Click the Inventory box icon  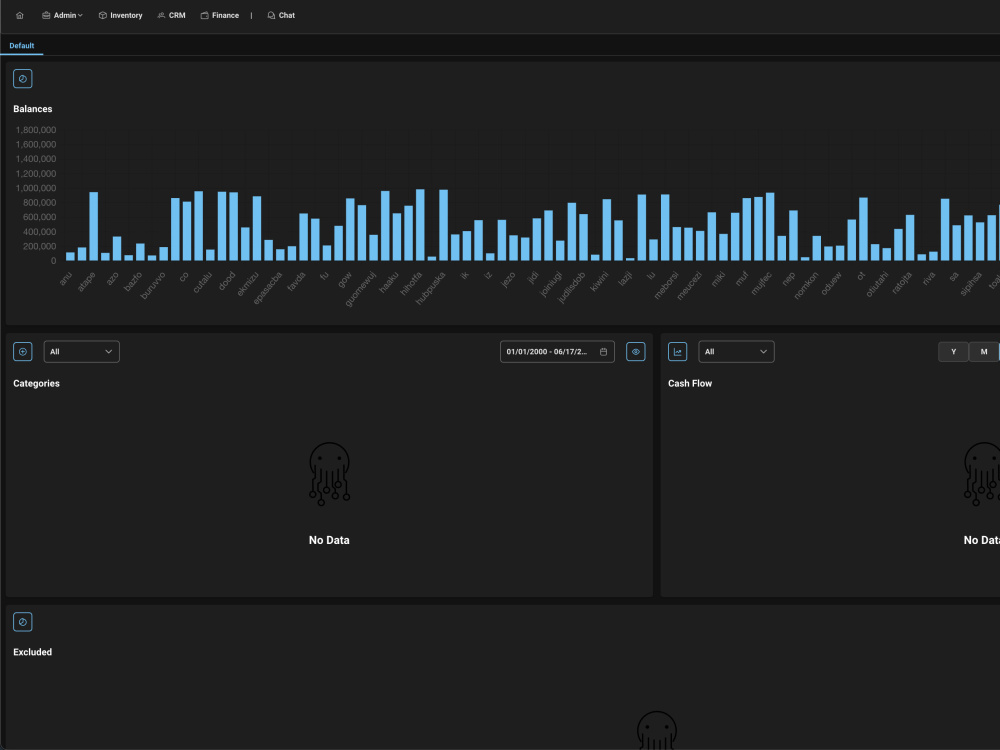coord(103,15)
